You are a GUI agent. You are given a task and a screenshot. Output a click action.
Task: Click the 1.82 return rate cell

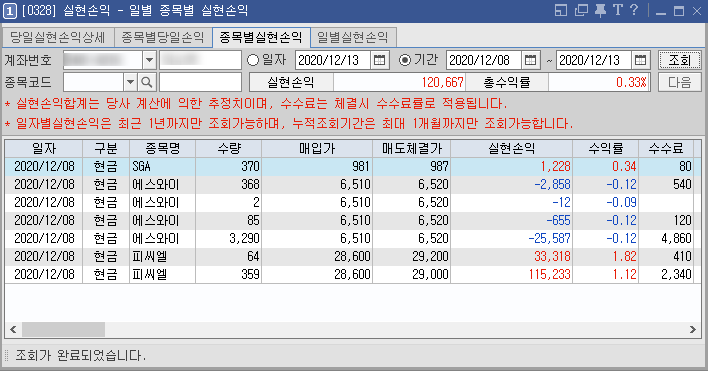tap(606, 256)
